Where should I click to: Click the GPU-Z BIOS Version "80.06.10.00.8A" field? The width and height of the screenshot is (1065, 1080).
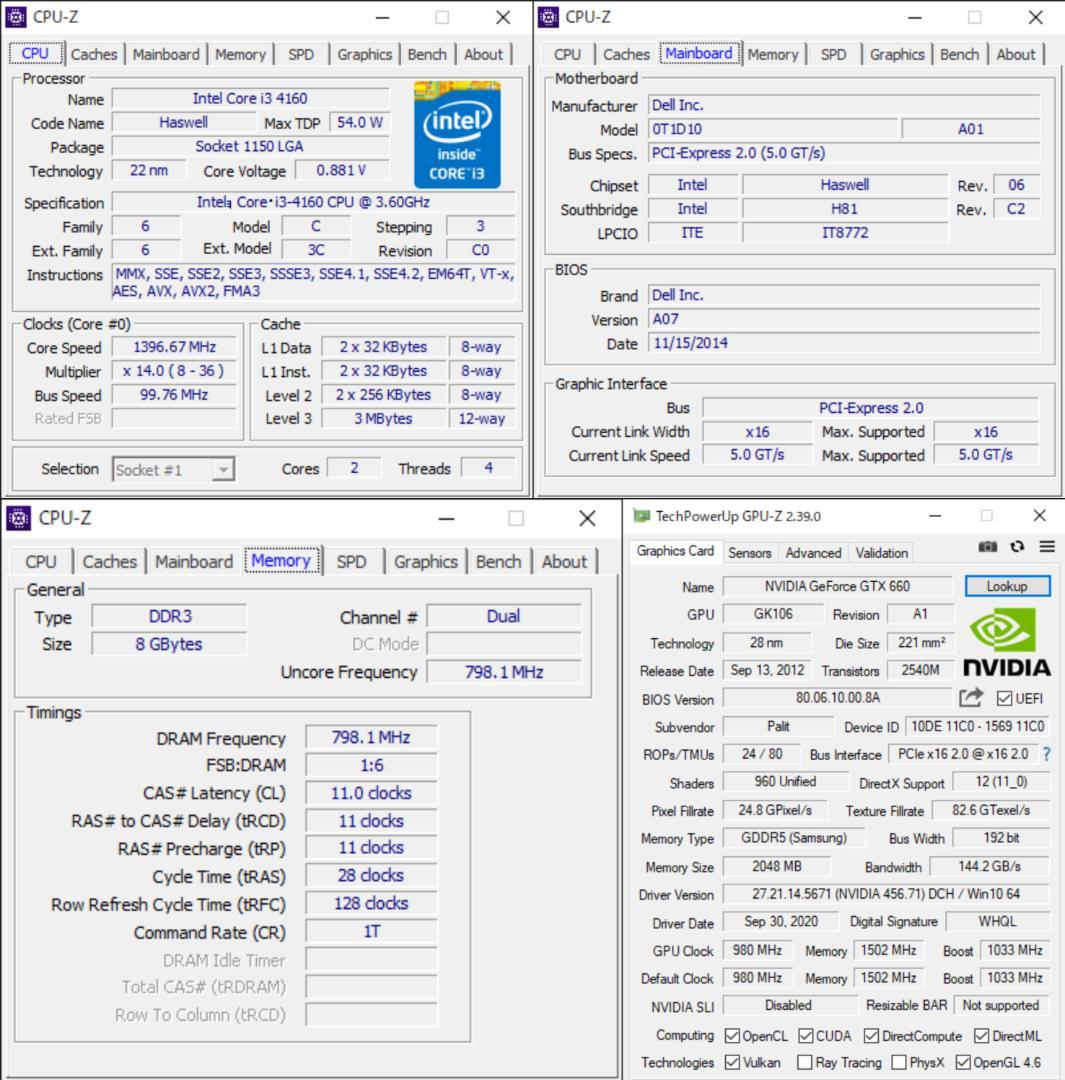[838, 698]
